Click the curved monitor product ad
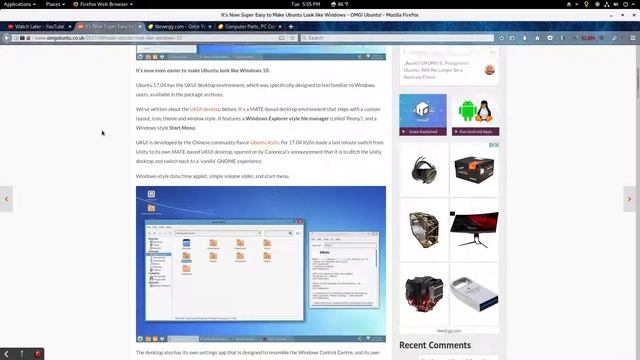 click(474, 230)
